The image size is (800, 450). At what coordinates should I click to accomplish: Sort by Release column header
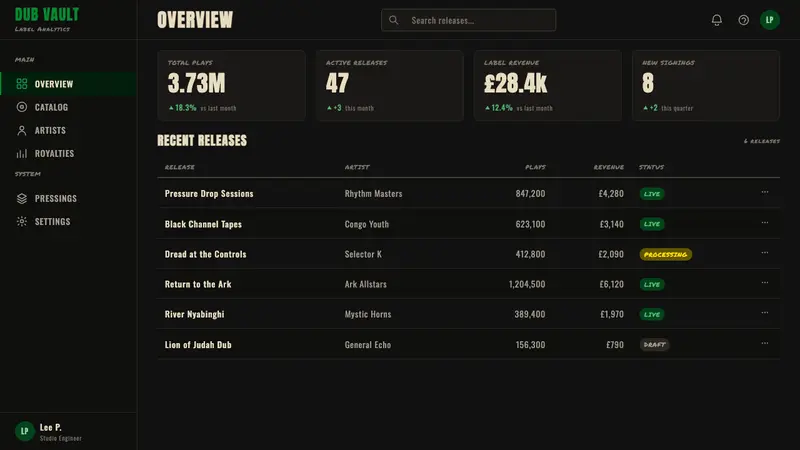(180, 167)
